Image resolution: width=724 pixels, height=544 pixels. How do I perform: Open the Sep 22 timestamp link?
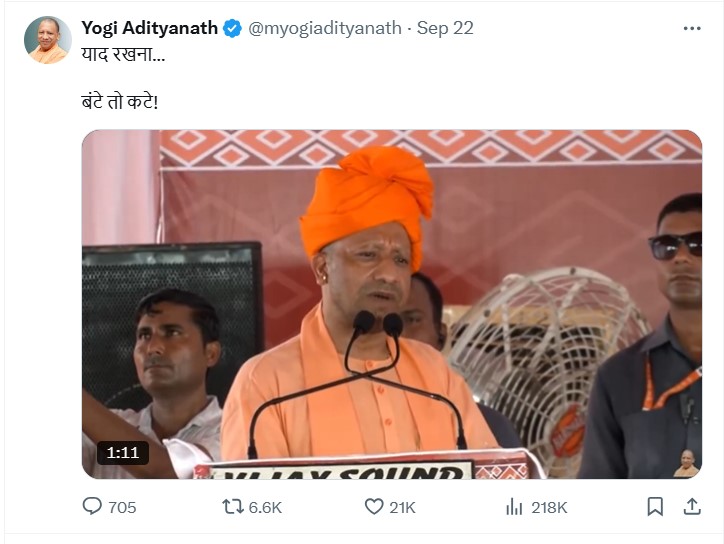[x=445, y=28]
